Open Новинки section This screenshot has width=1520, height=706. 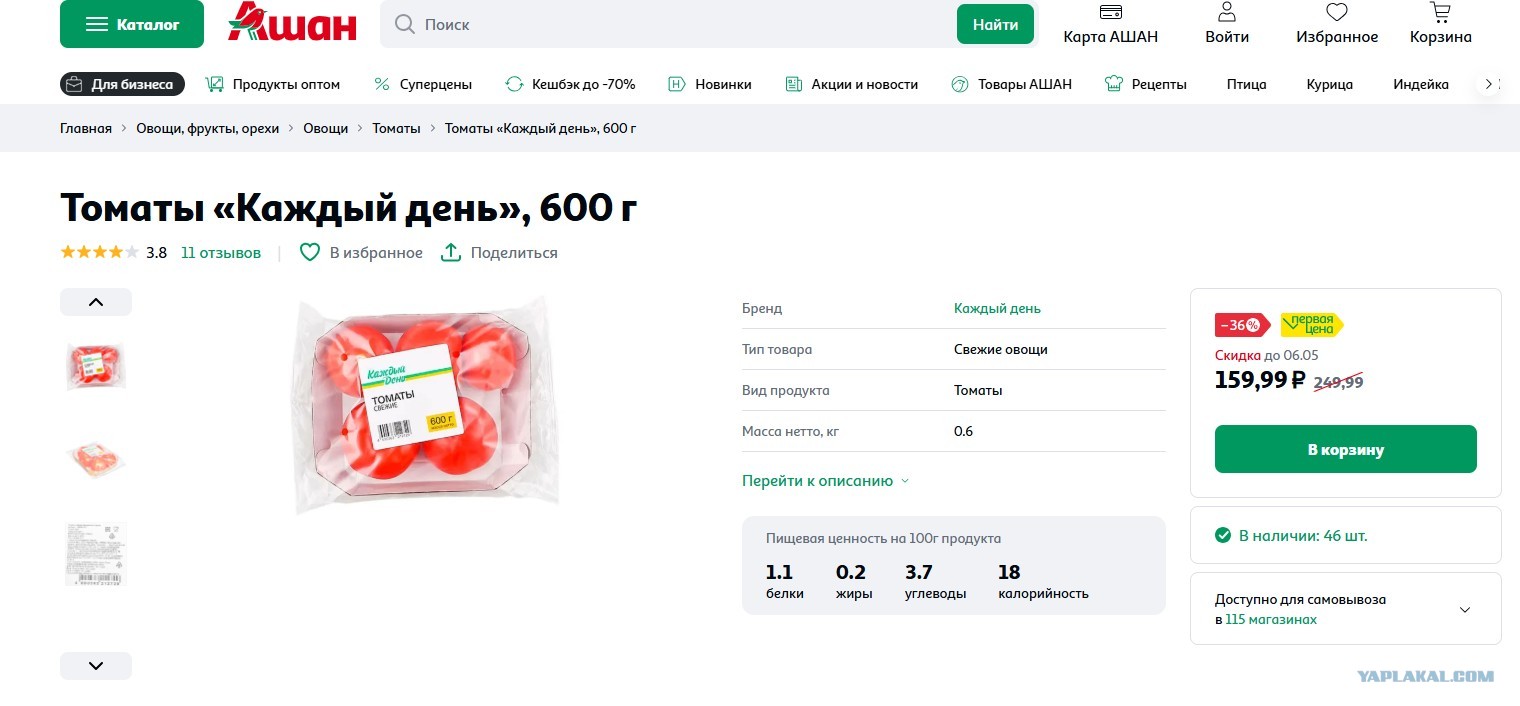[x=710, y=84]
